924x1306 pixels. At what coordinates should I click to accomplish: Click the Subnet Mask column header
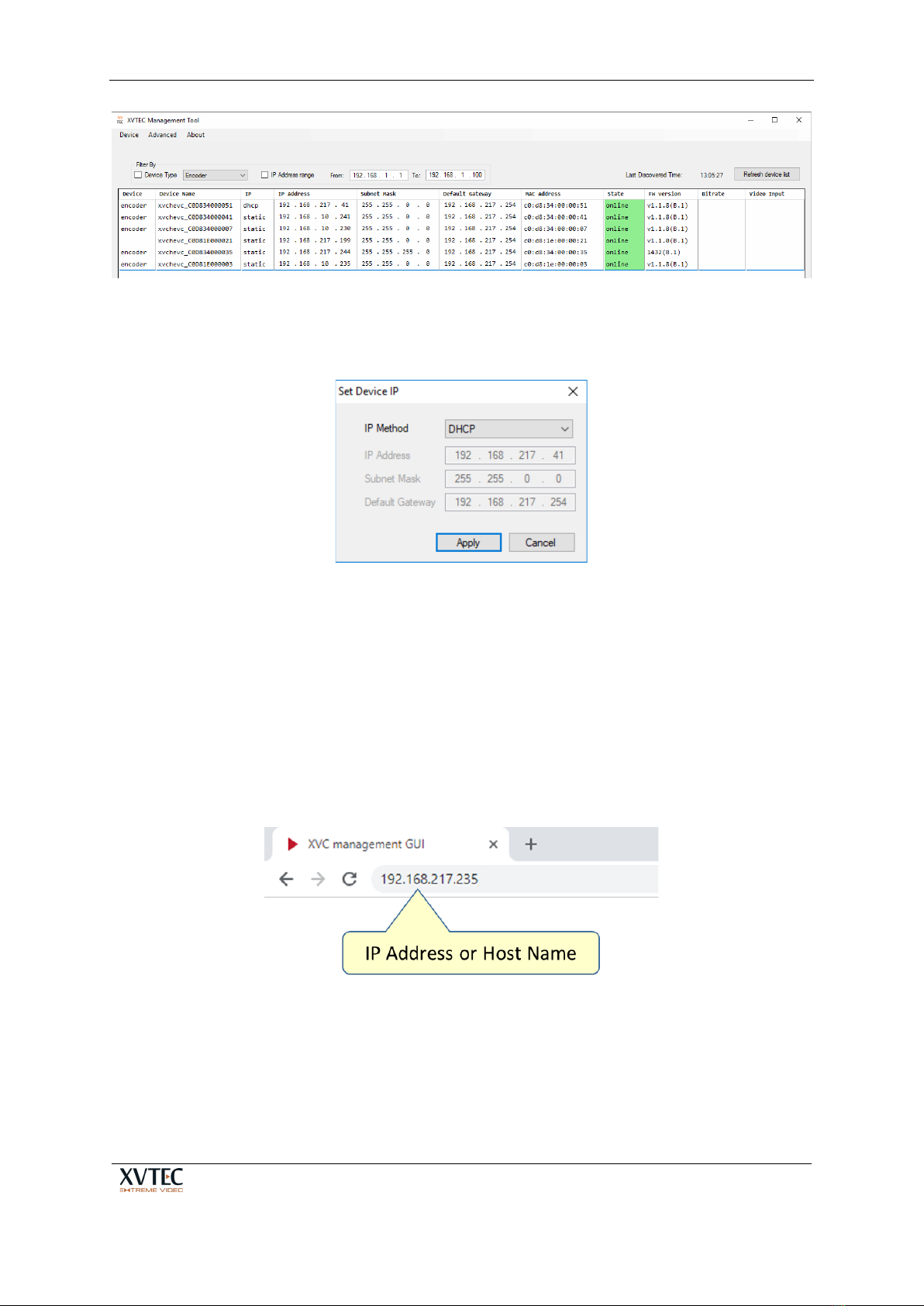pos(398,194)
